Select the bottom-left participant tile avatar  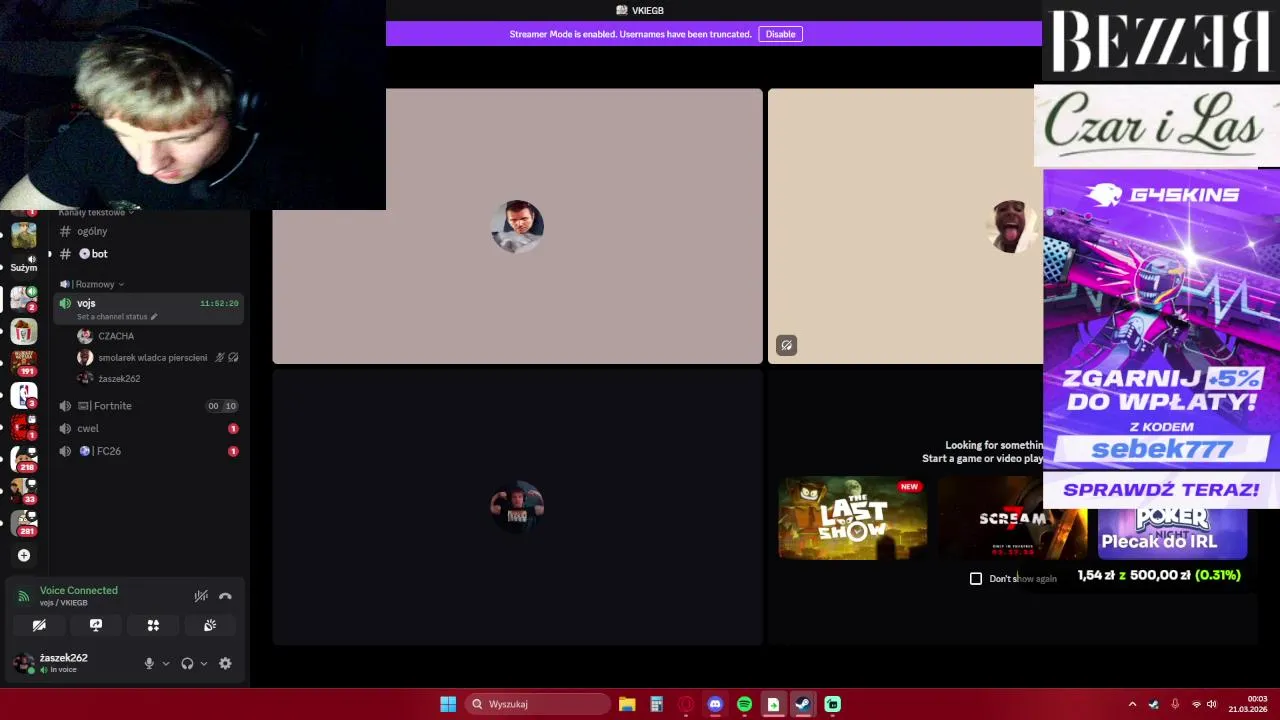tap(517, 507)
